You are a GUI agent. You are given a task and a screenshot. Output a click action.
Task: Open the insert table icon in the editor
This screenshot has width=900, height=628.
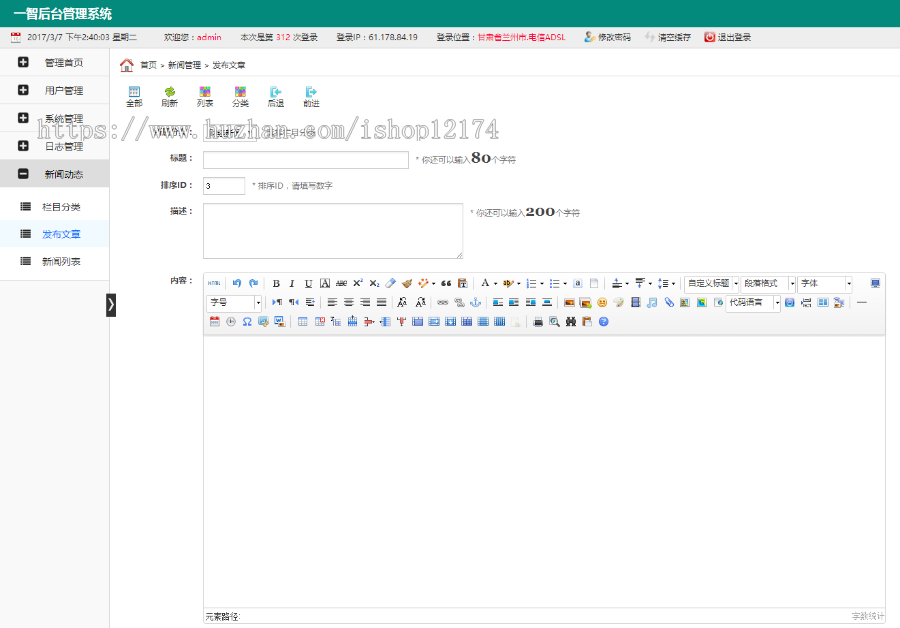[304, 321]
